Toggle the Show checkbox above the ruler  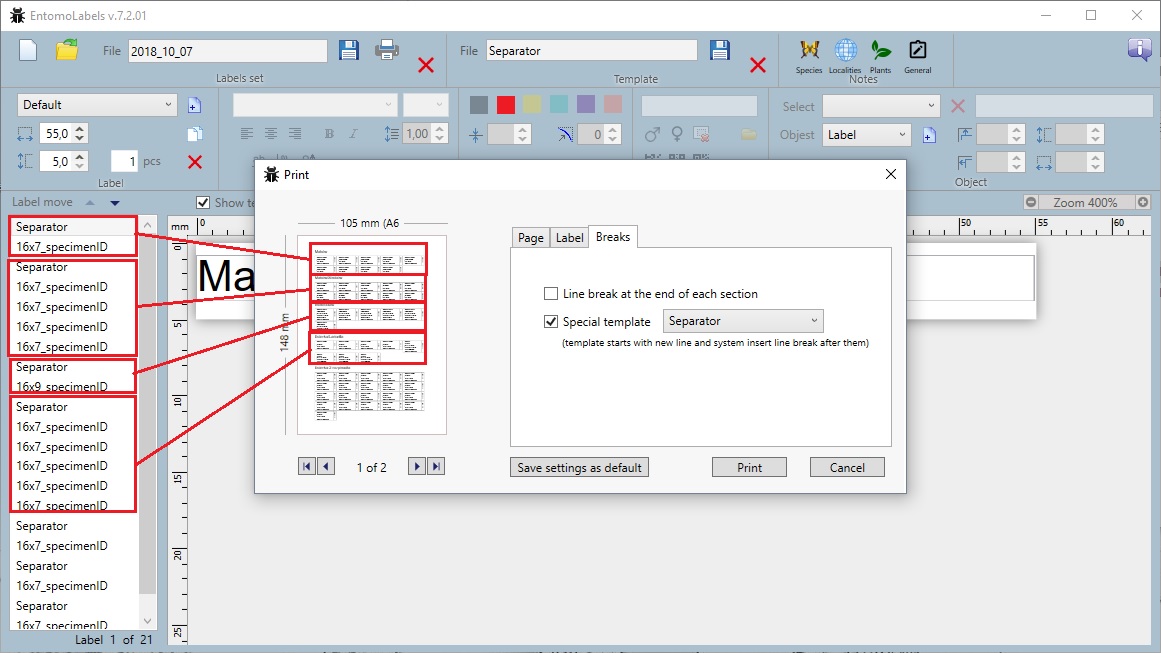point(204,202)
